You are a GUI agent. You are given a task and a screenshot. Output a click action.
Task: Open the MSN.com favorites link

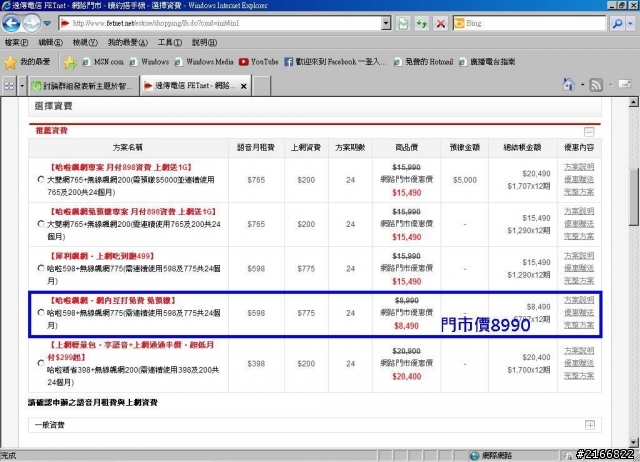tap(103, 62)
